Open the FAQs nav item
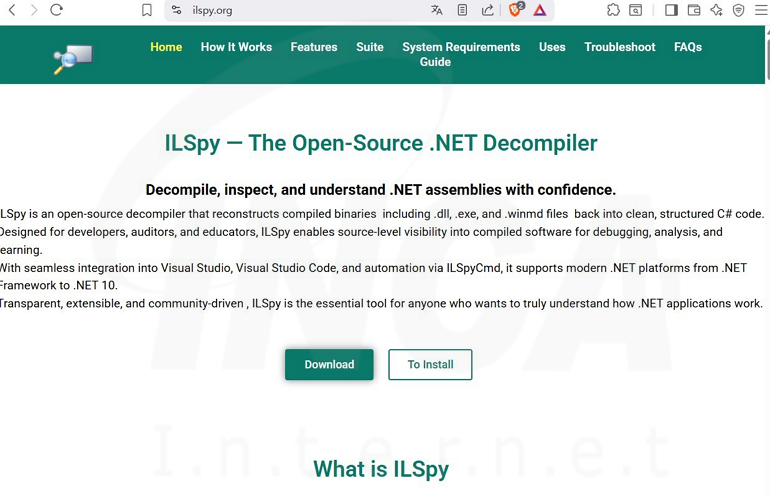770x496 pixels. pyautogui.click(x=688, y=47)
